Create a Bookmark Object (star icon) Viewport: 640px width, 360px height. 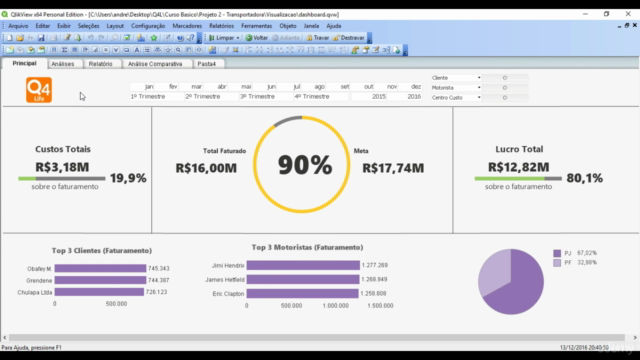tap(168, 50)
